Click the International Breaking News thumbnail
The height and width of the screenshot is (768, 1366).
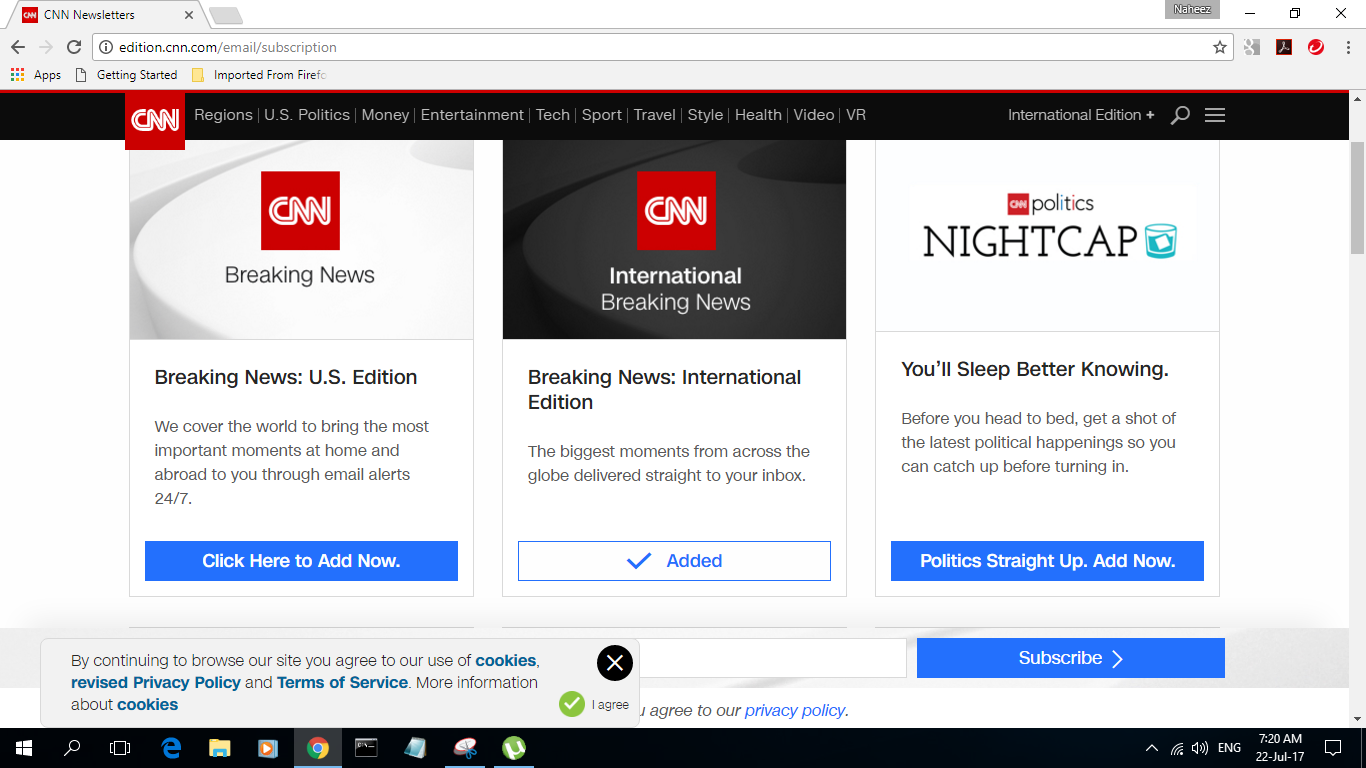point(674,240)
